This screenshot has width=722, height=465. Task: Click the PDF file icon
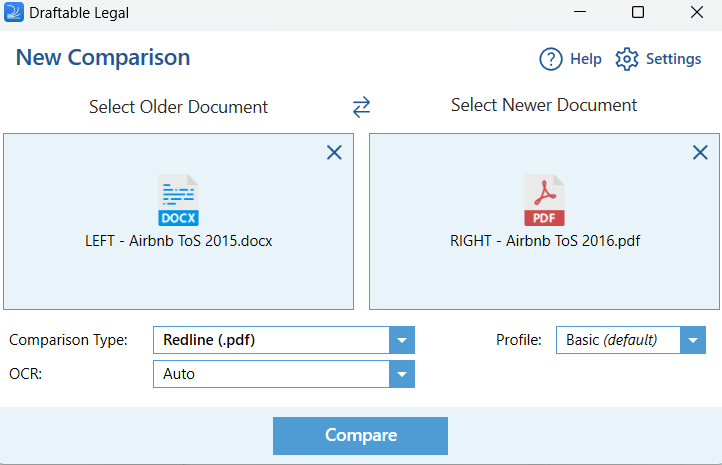point(544,200)
